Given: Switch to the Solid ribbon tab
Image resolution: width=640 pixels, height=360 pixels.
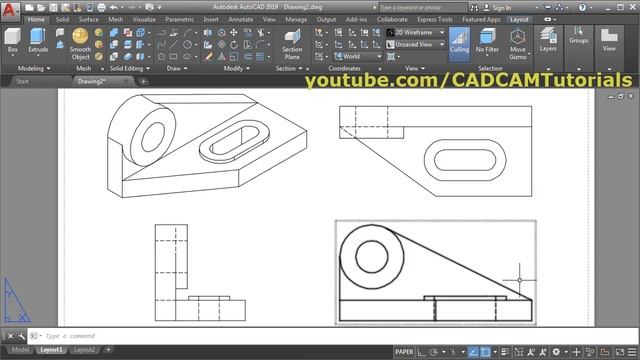Looking at the screenshot, I should click(62, 19).
